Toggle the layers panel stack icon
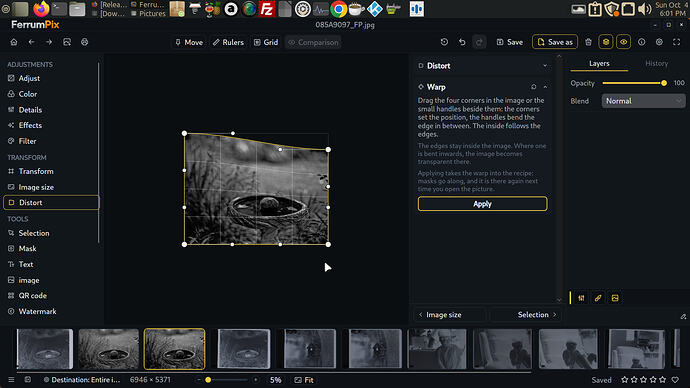Image resolution: width=690 pixels, height=388 pixels. click(606, 42)
